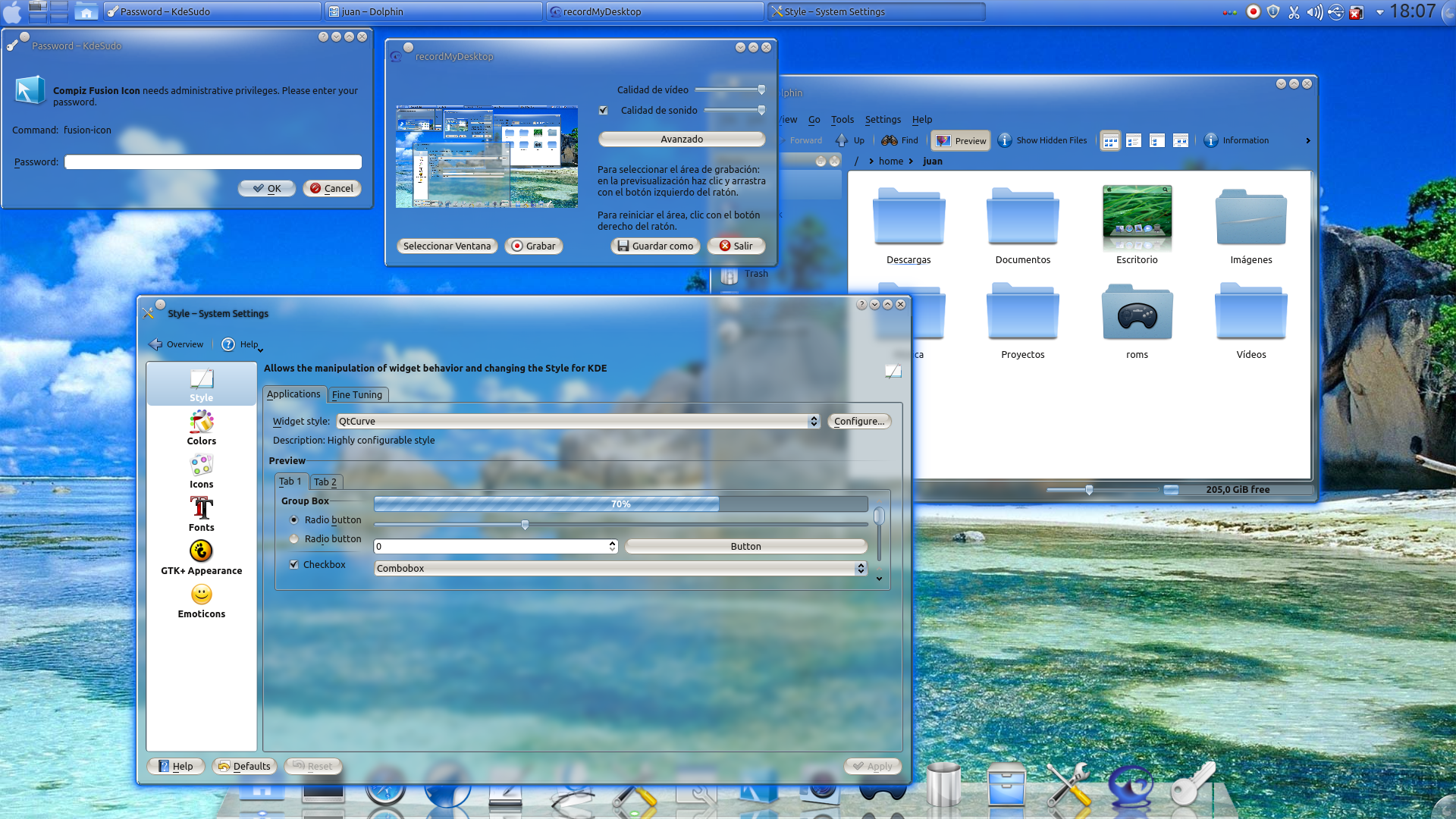Screen dimensions: 1456x819
Task: Toggle the Calidad de sonido checkbox
Action: 604,111
